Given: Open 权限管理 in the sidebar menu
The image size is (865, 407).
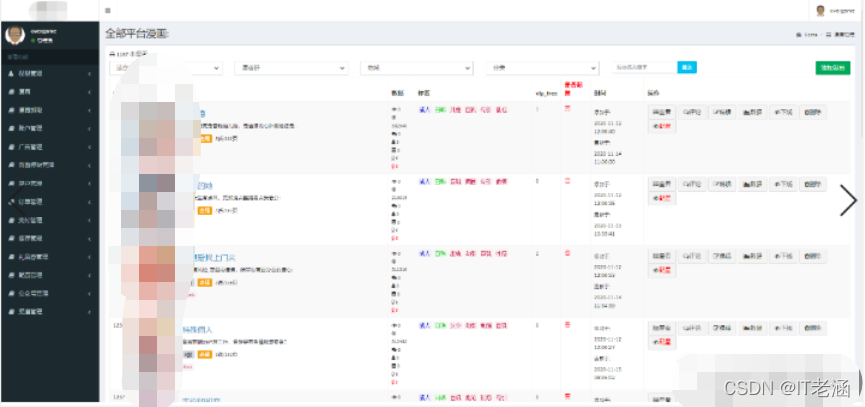Looking at the screenshot, I should (x=50, y=73).
